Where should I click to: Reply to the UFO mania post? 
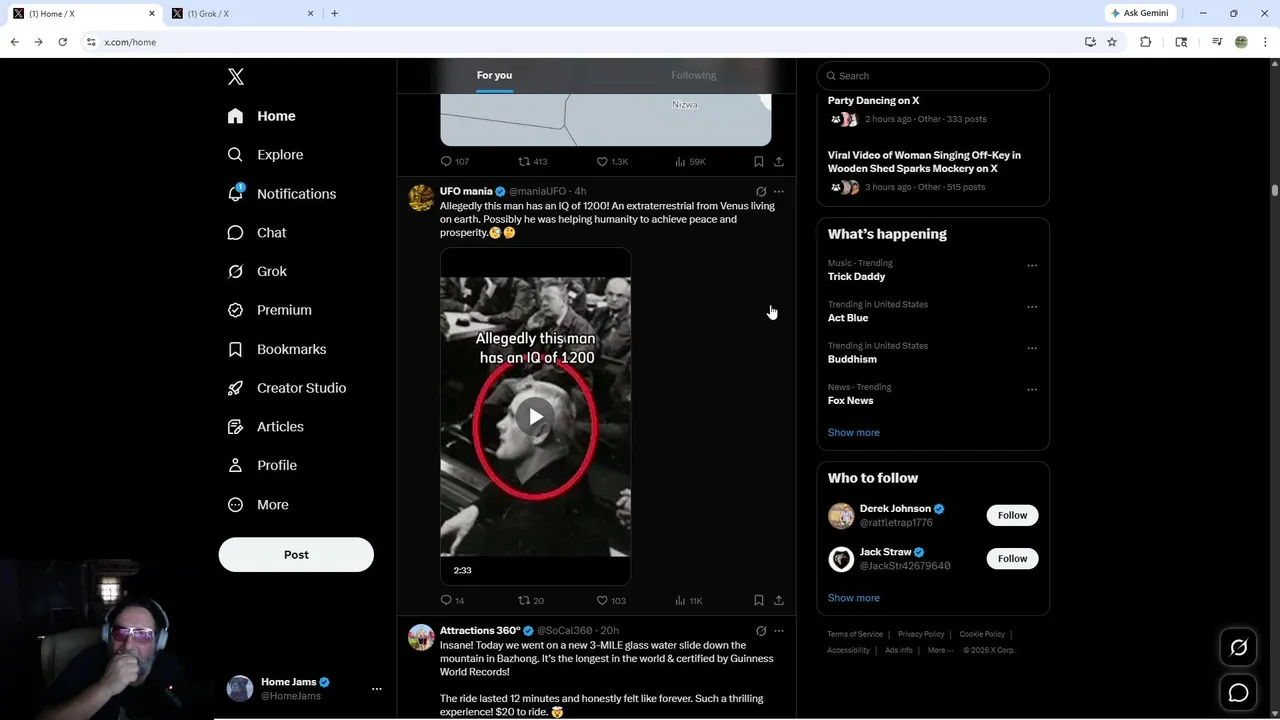(452, 600)
